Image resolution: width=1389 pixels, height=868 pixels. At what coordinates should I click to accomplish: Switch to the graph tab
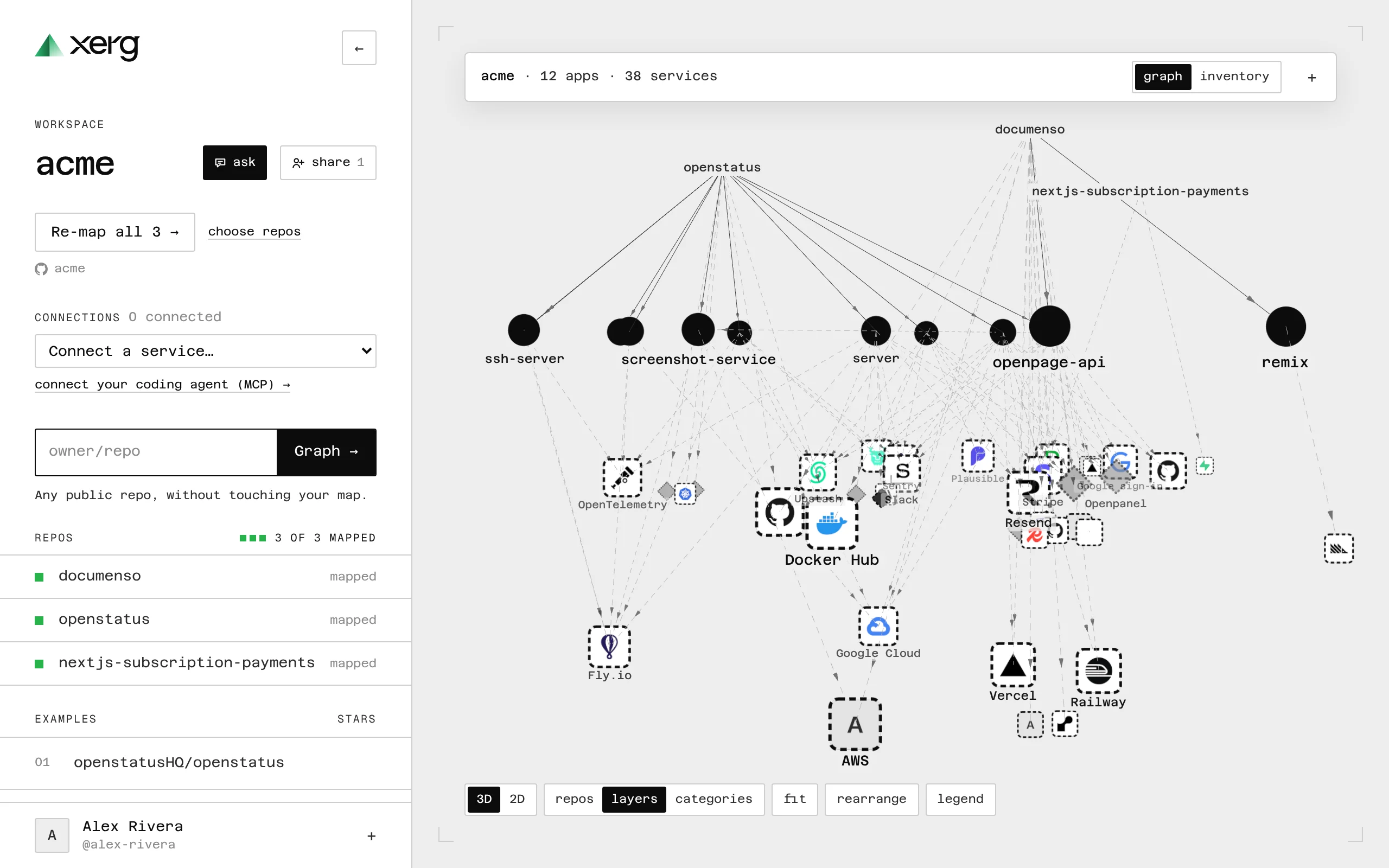1163,76
